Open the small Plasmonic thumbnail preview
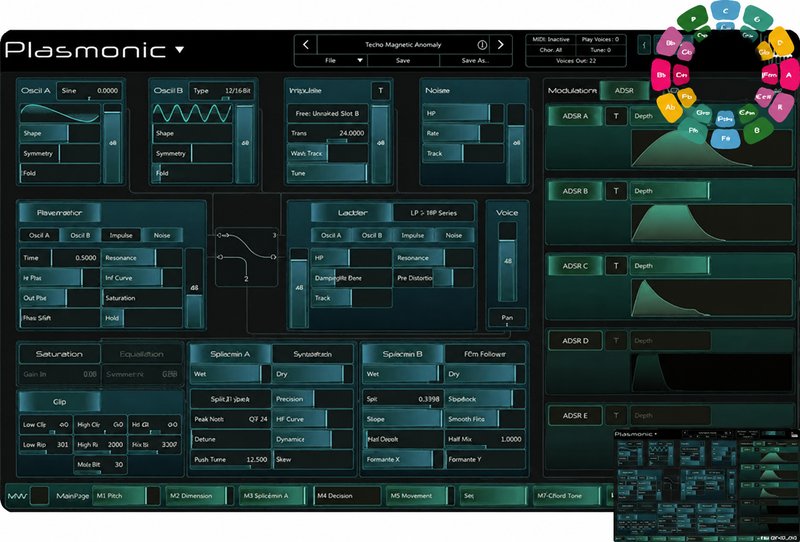This screenshot has width=800, height=542. pyautogui.click(x=706, y=485)
